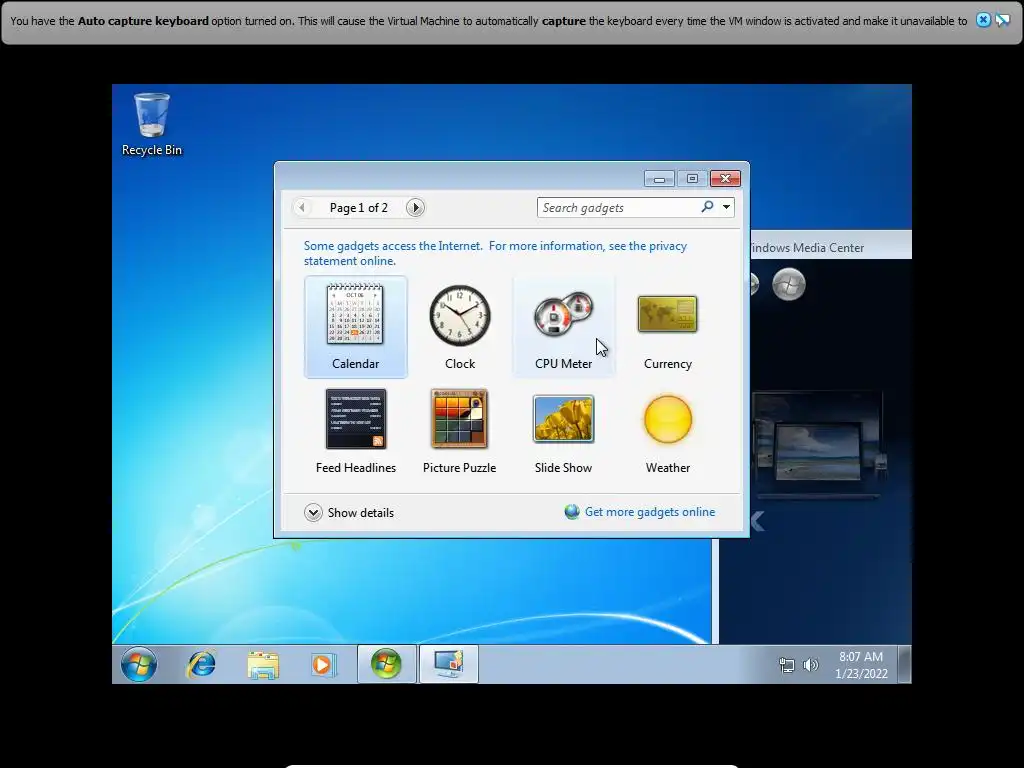Click the search magnifier icon
Image resolution: width=1024 pixels, height=768 pixels.
point(707,207)
